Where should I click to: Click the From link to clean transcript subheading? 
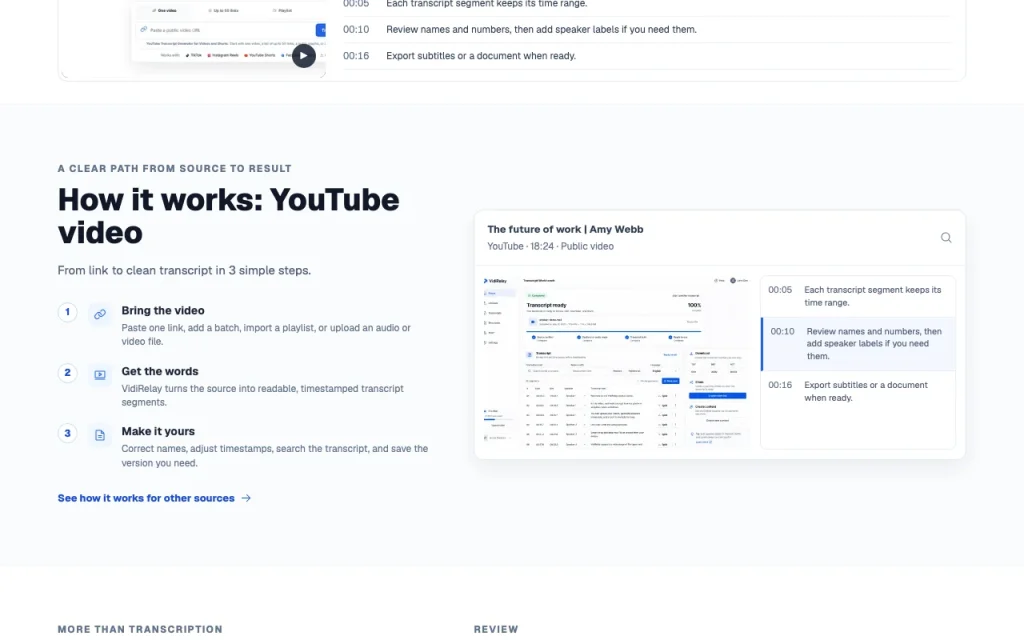click(x=184, y=270)
